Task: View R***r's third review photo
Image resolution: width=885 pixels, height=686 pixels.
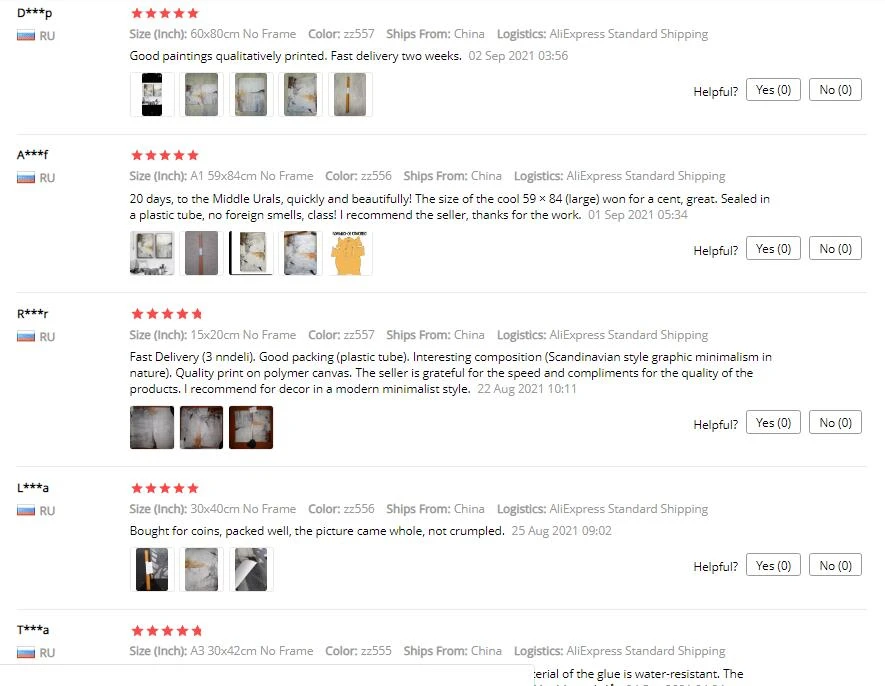Action: tap(251, 427)
